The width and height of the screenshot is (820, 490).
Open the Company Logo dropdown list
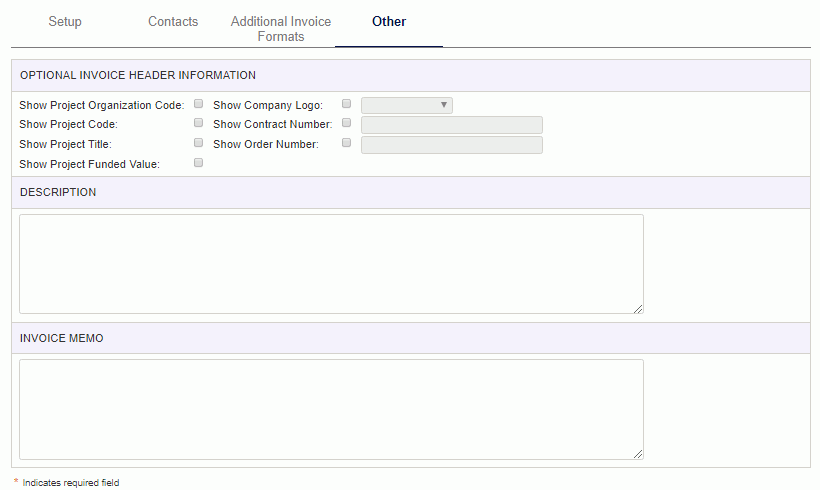[407, 105]
